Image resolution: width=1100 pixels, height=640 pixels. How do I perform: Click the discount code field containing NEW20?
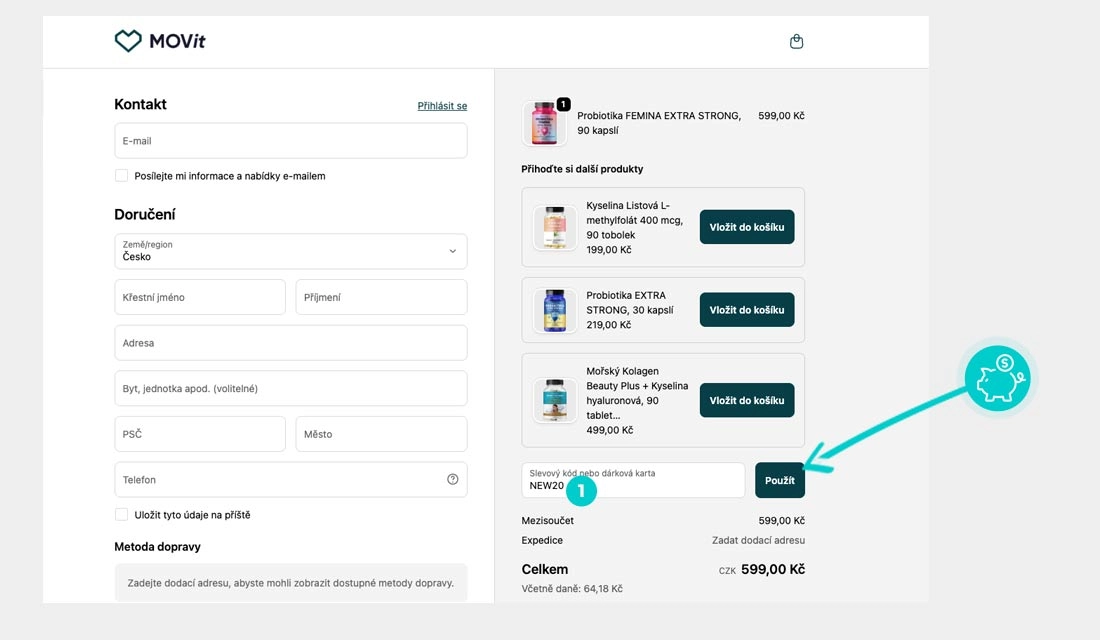[x=633, y=480]
